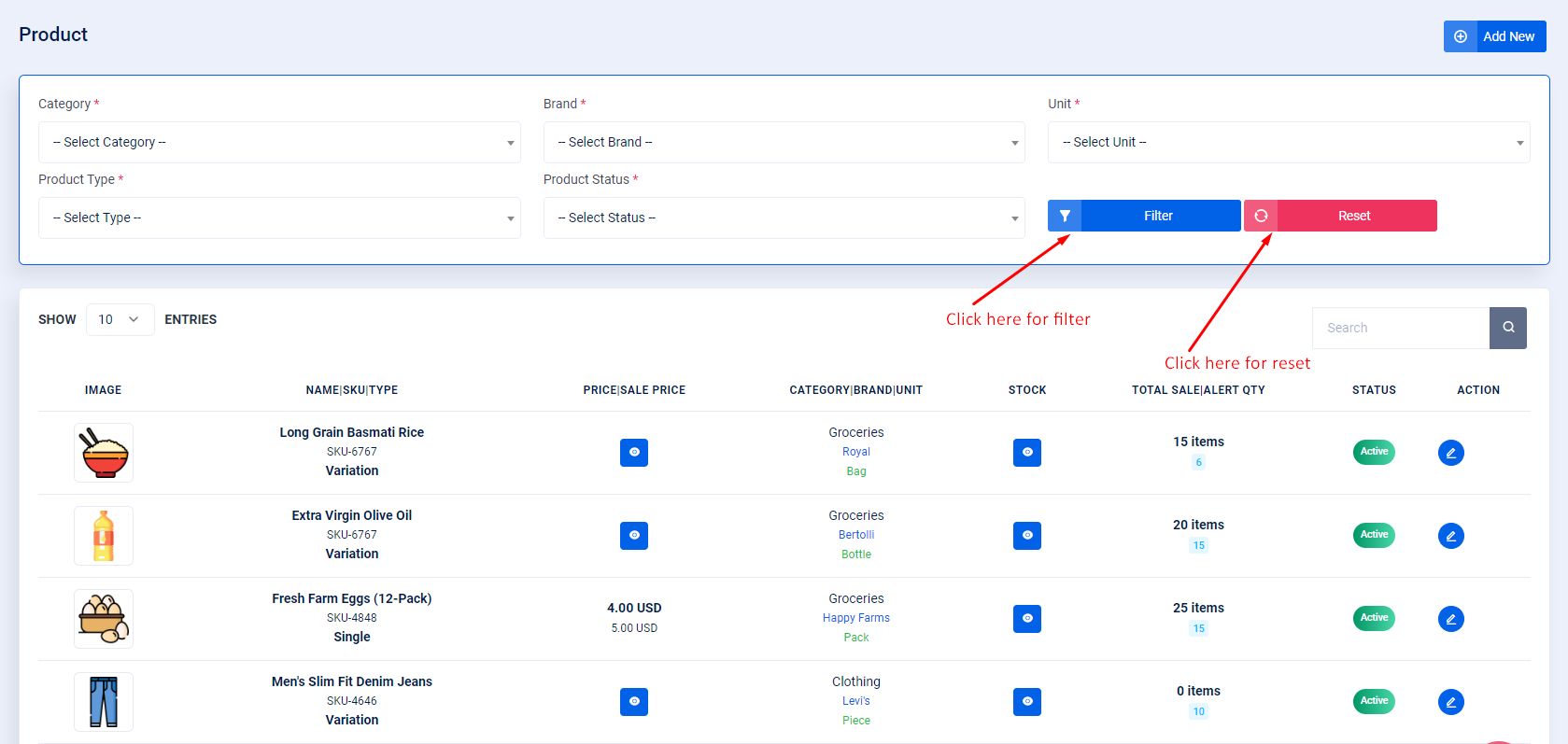
Task: Expand the Select Brand dropdown
Action: pyautogui.click(x=784, y=142)
